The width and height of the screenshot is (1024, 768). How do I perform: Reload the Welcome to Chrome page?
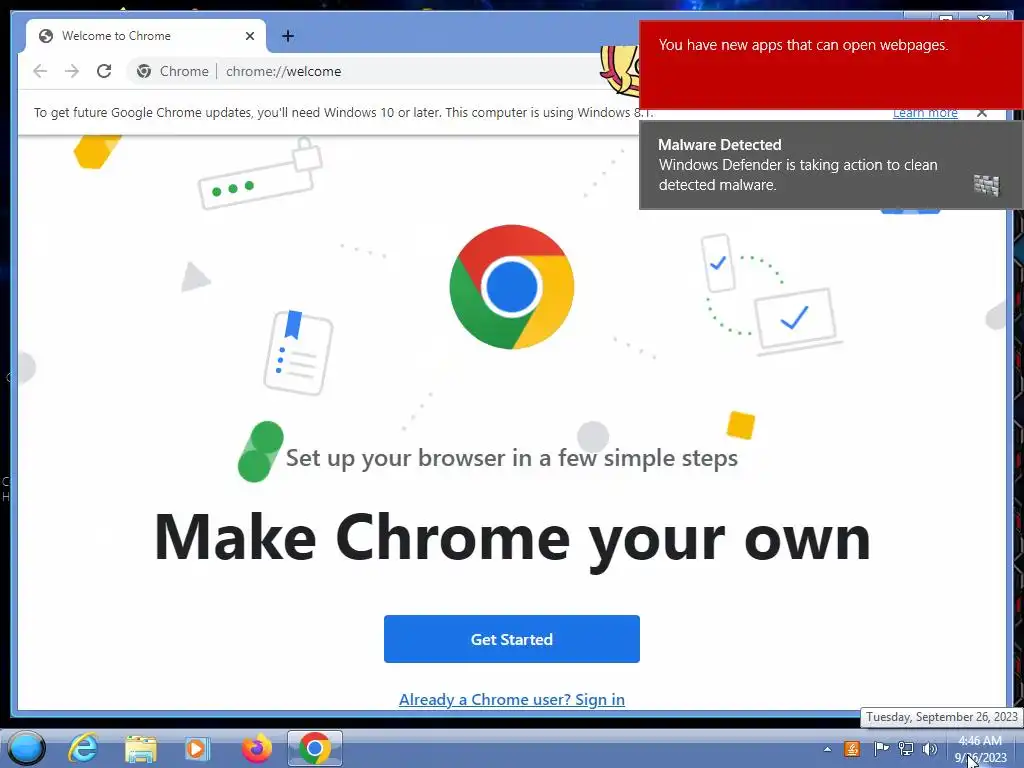pyautogui.click(x=104, y=71)
